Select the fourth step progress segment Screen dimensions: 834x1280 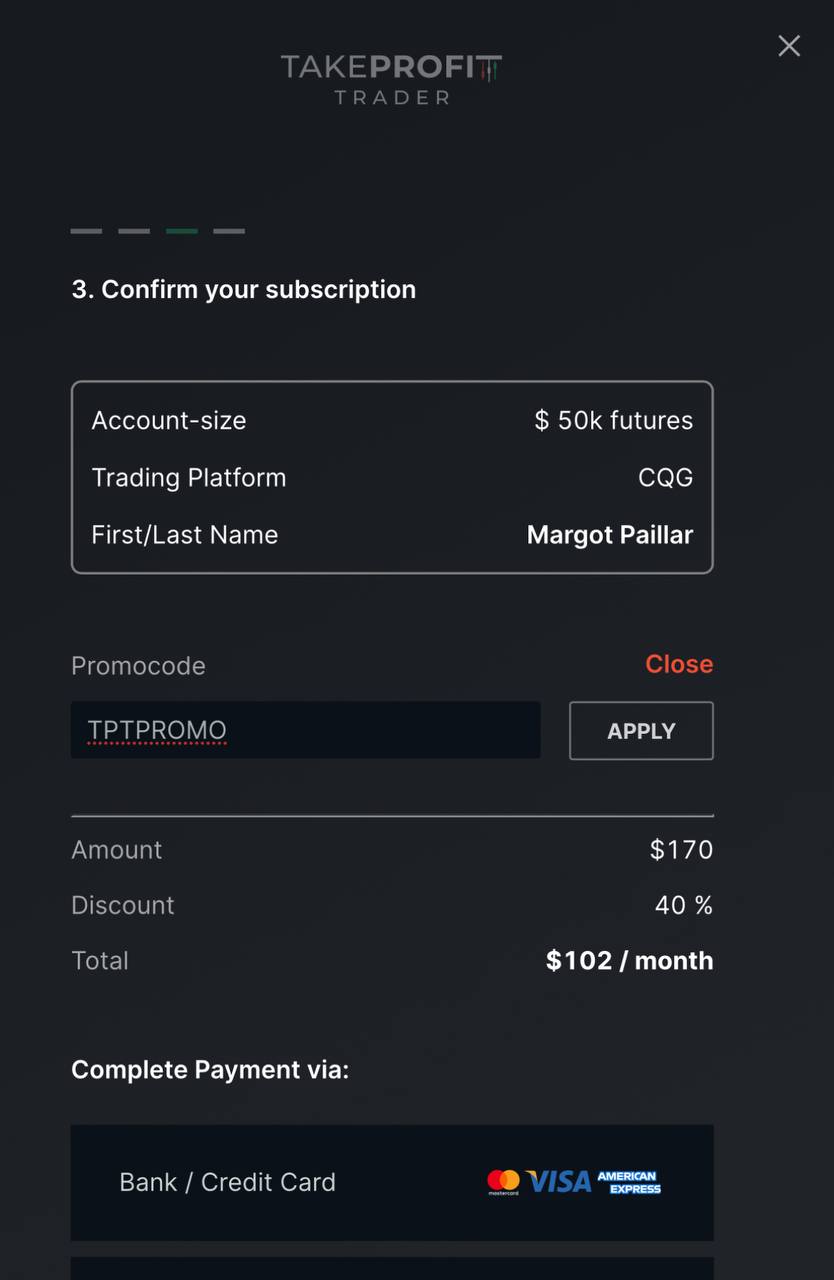point(229,231)
